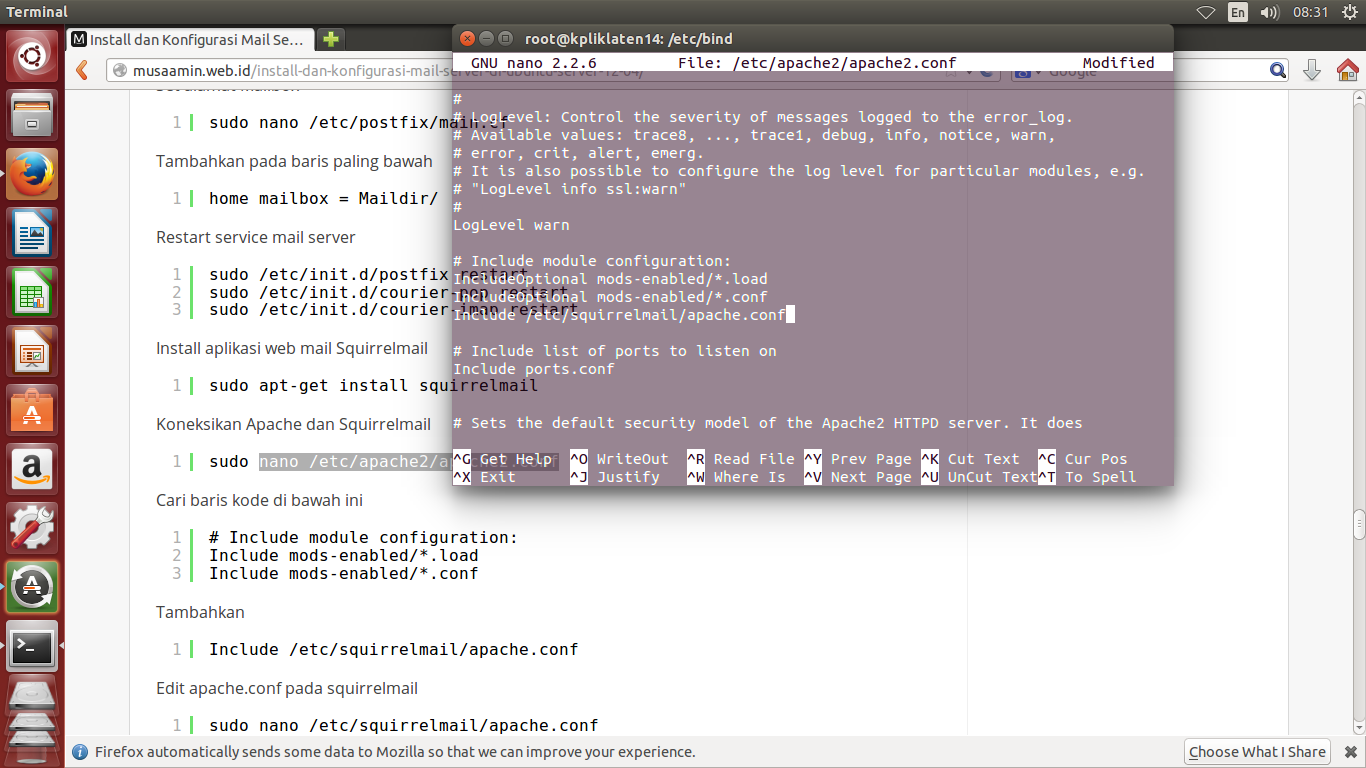The image size is (1366, 768).
Task: Click nano's '^T To Spell' shortcut label
Action: (1087, 477)
